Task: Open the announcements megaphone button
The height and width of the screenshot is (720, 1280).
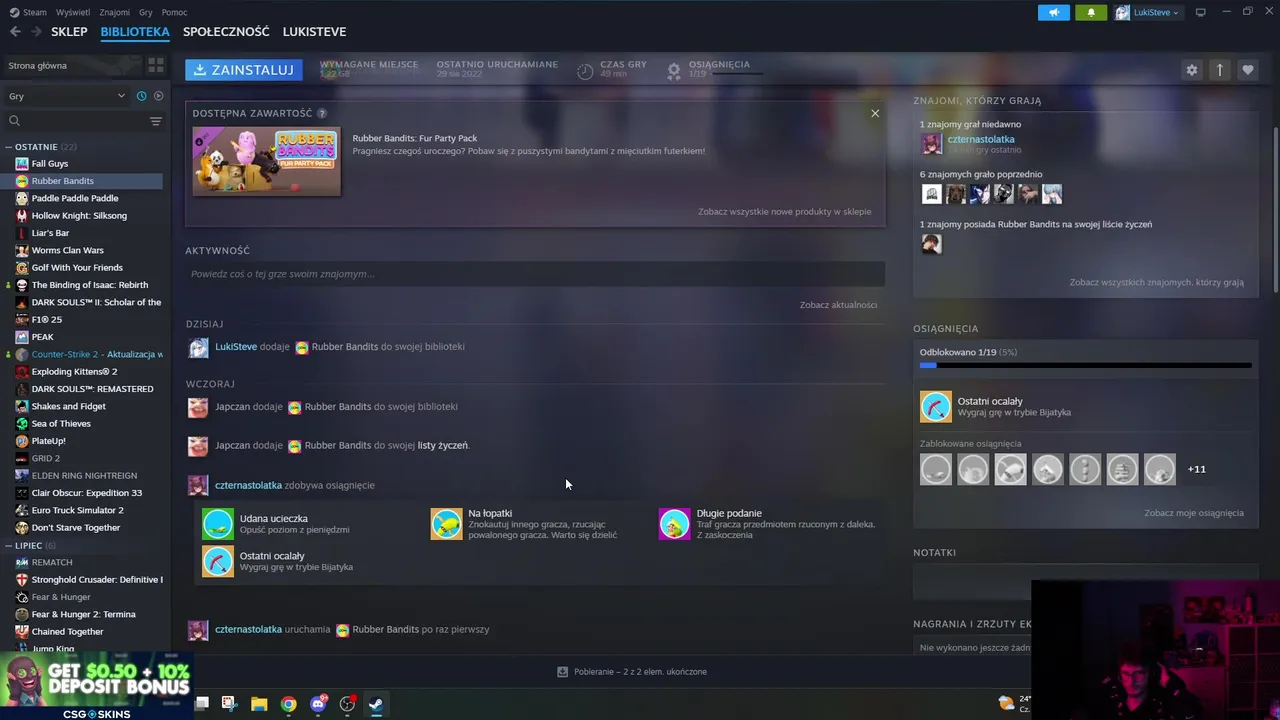Action: 1053,12
